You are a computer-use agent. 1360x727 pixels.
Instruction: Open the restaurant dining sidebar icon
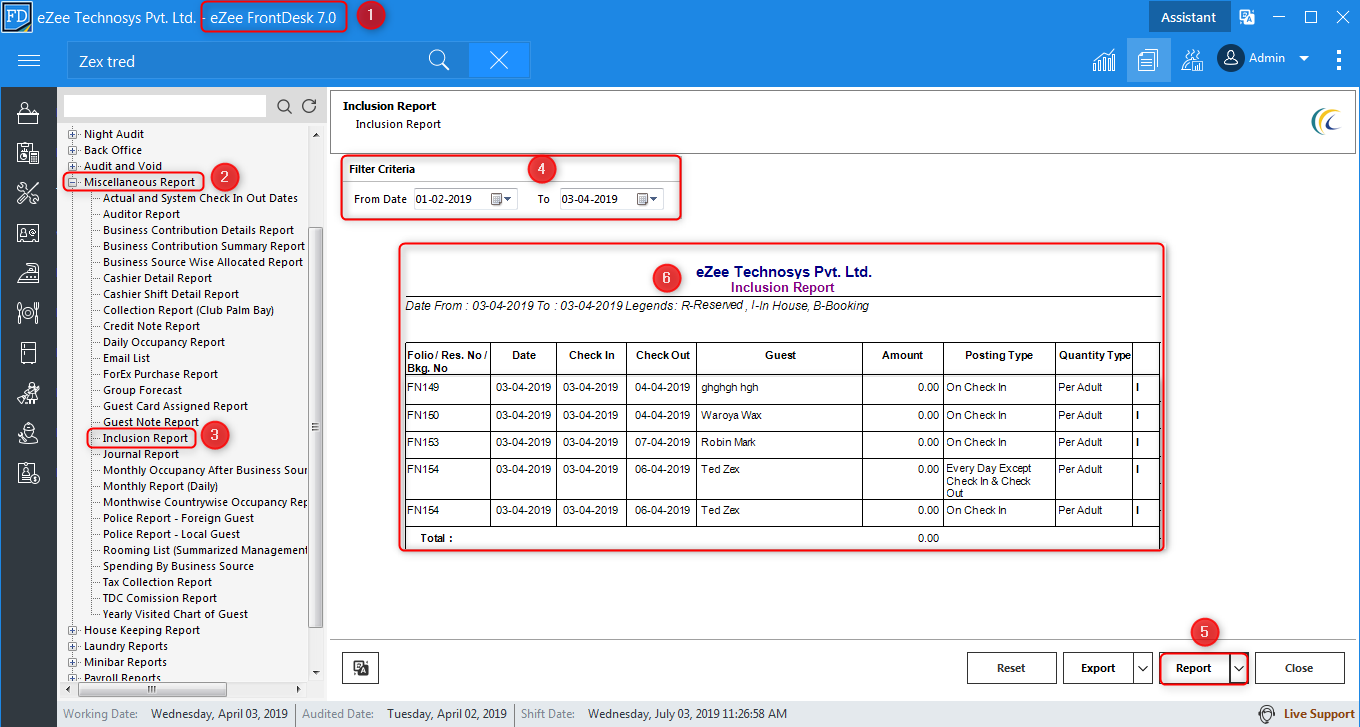click(x=28, y=313)
